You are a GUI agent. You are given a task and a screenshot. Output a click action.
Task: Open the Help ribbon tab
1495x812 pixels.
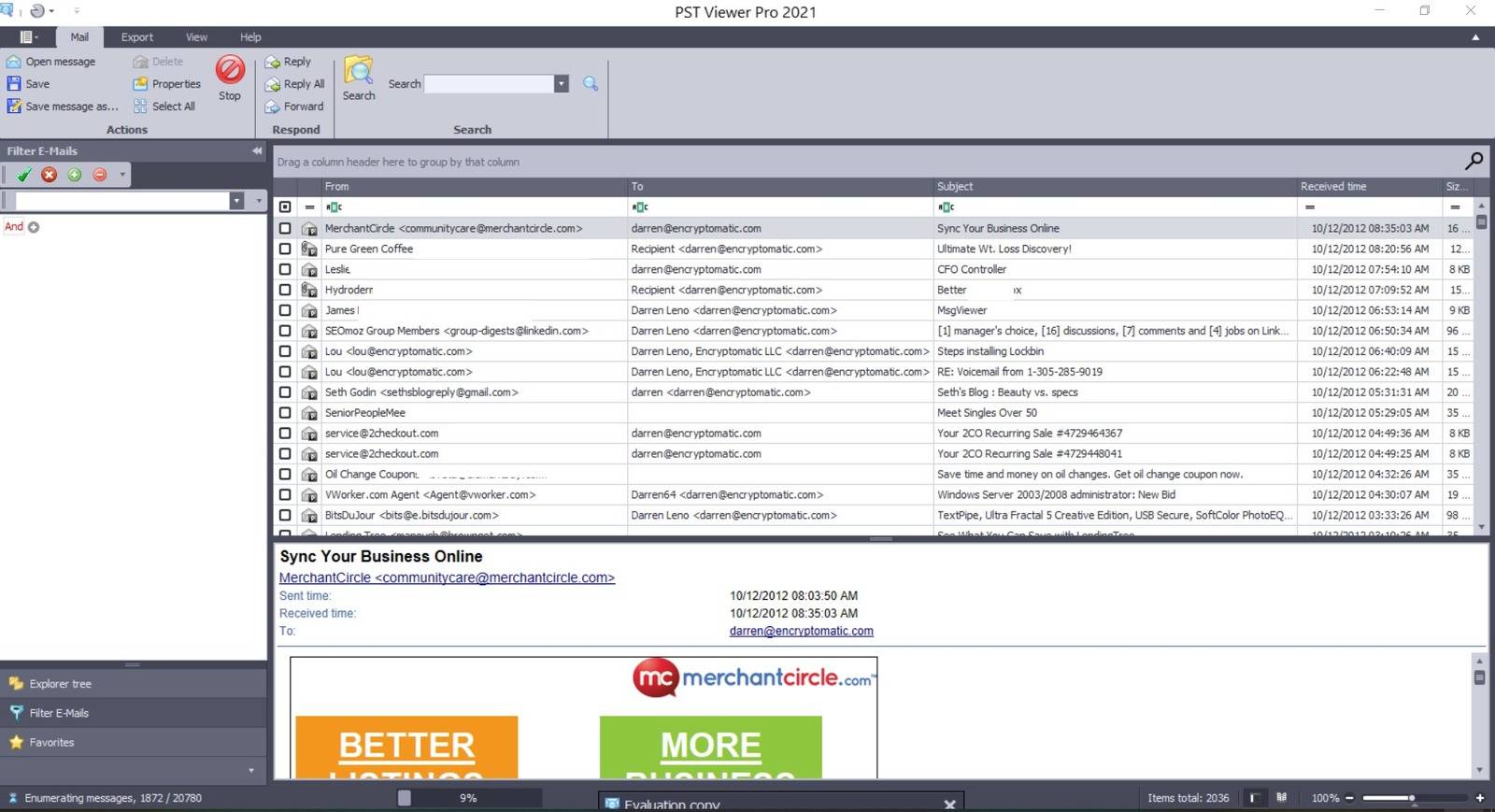[250, 37]
